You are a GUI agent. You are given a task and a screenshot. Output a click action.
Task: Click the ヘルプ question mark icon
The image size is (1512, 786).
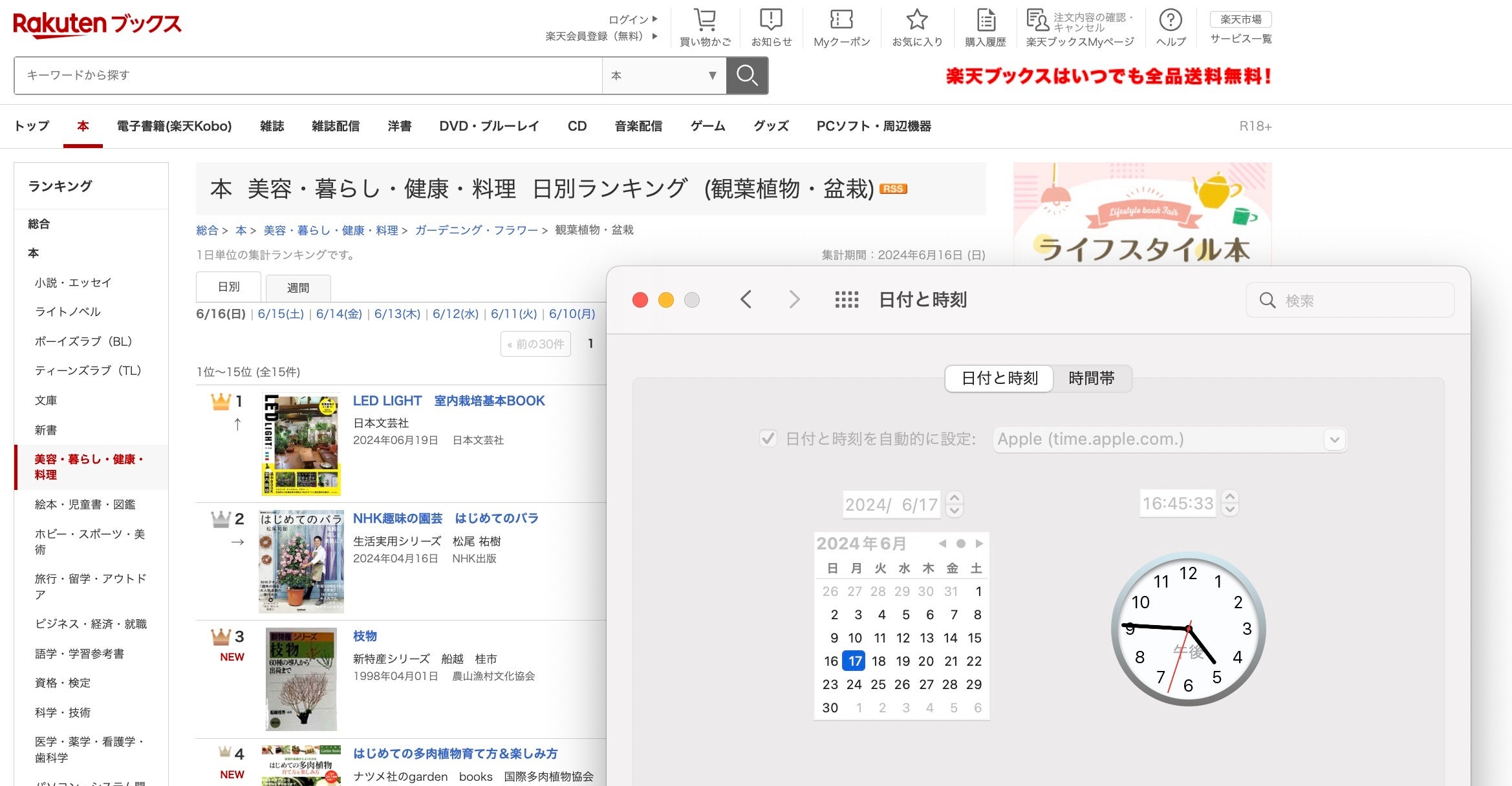tap(1171, 21)
